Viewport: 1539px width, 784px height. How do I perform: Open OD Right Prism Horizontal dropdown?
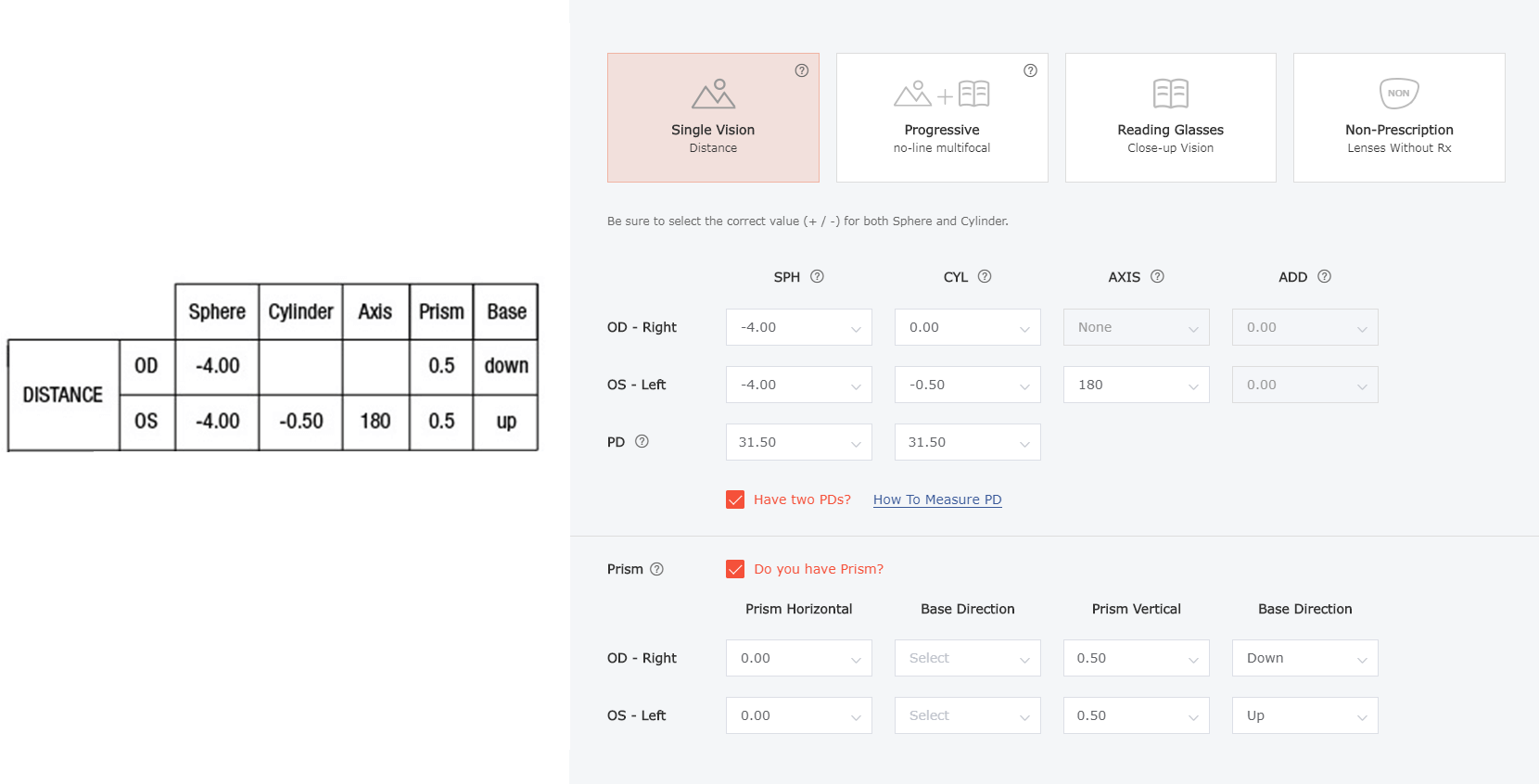click(x=798, y=658)
